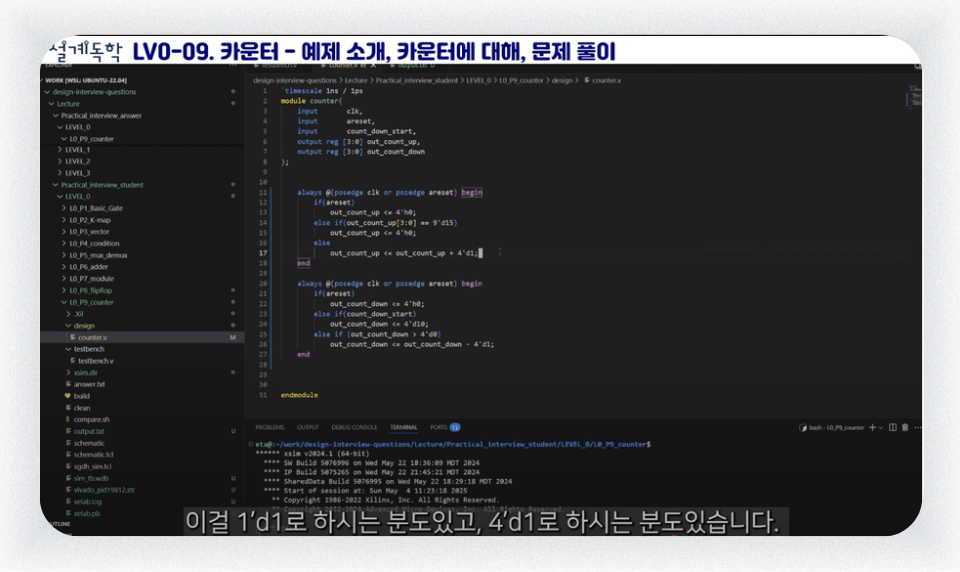Click the answer.txt file icon
The height and width of the screenshot is (572, 960).
point(68,384)
